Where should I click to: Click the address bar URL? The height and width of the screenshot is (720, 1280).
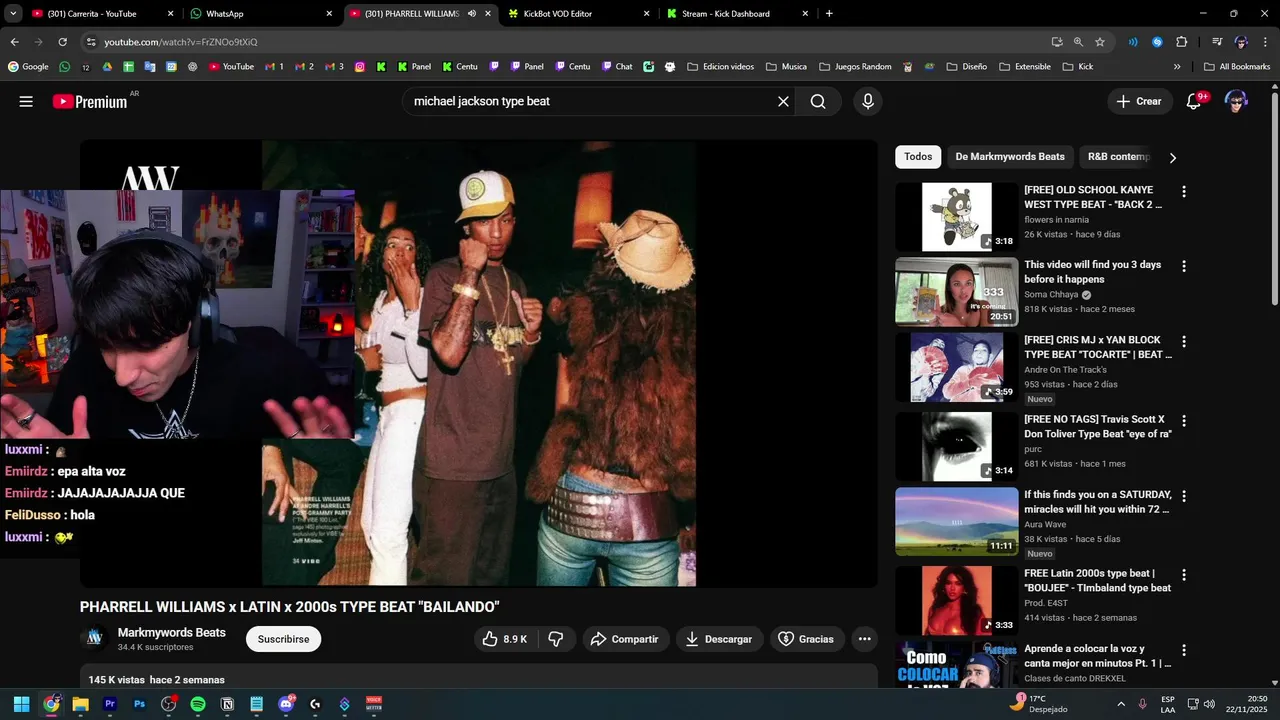tap(181, 42)
